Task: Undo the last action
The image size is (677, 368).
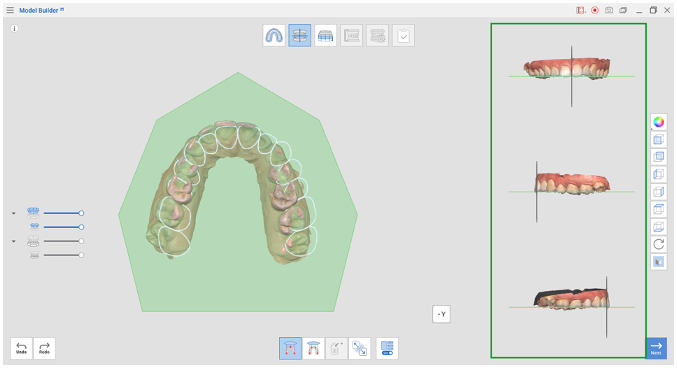Action: (22, 348)
